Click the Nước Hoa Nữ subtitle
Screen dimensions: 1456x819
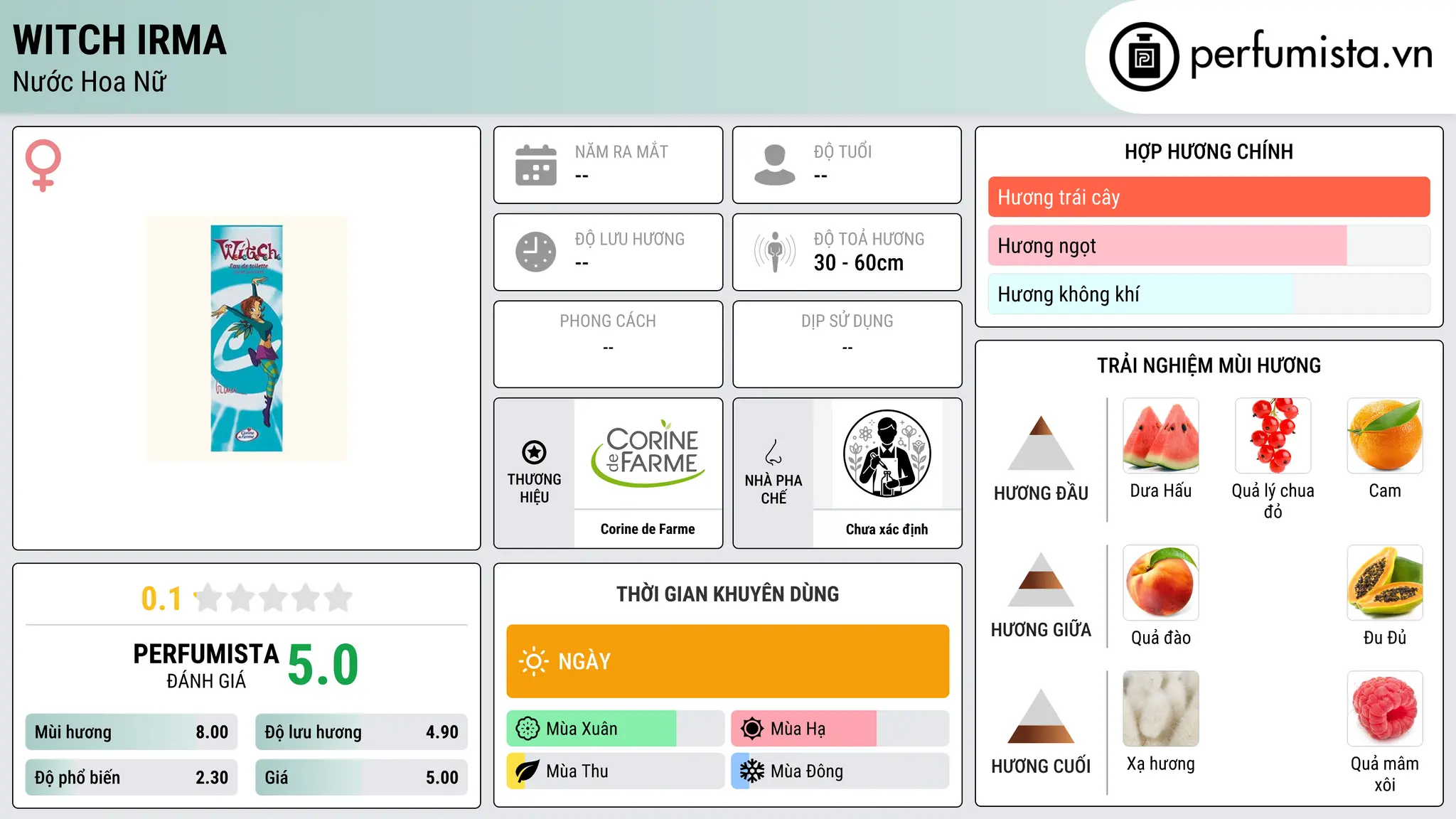tap(90, 82)
